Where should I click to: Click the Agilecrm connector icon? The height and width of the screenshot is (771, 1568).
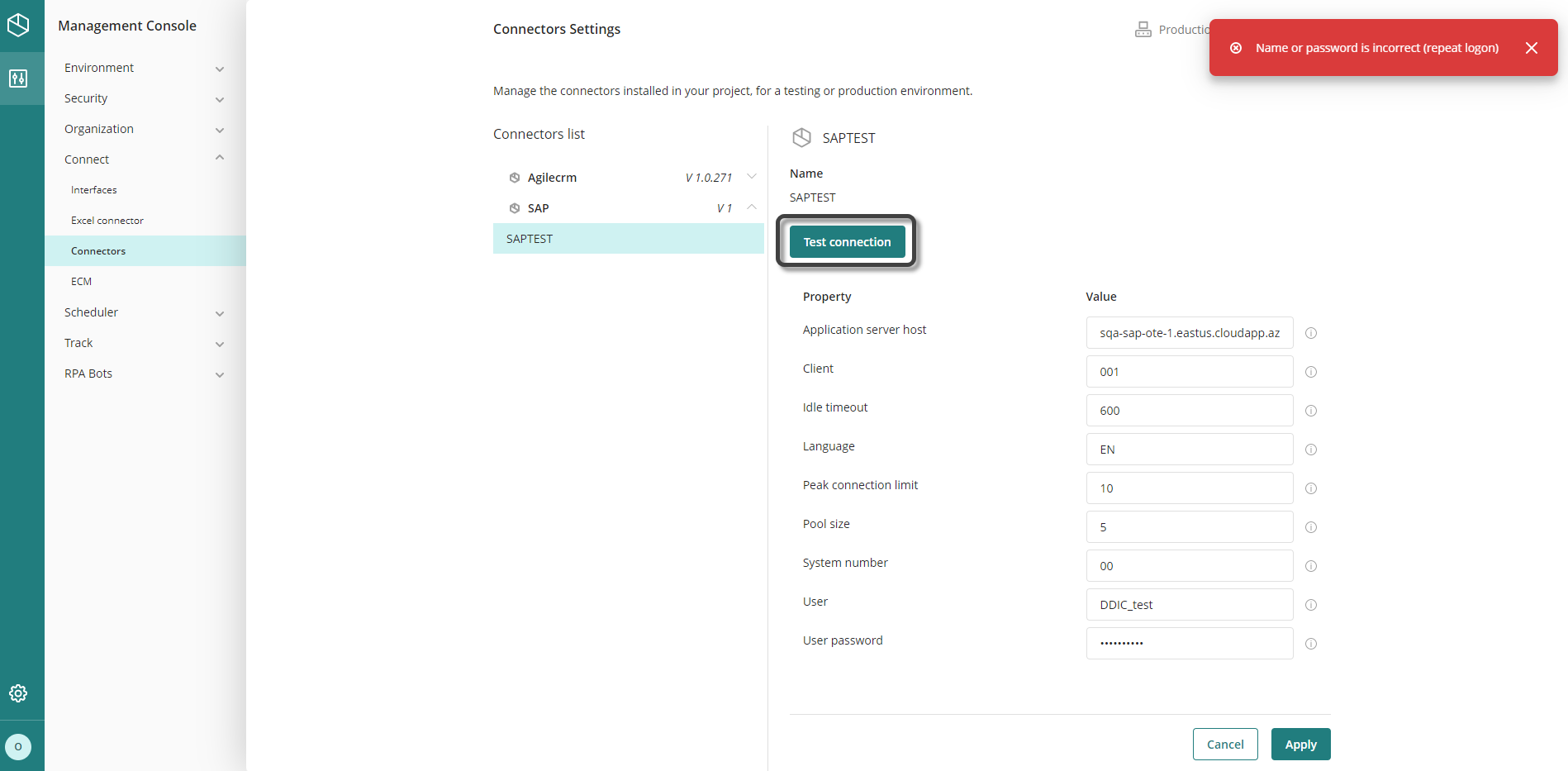point(515,178)
